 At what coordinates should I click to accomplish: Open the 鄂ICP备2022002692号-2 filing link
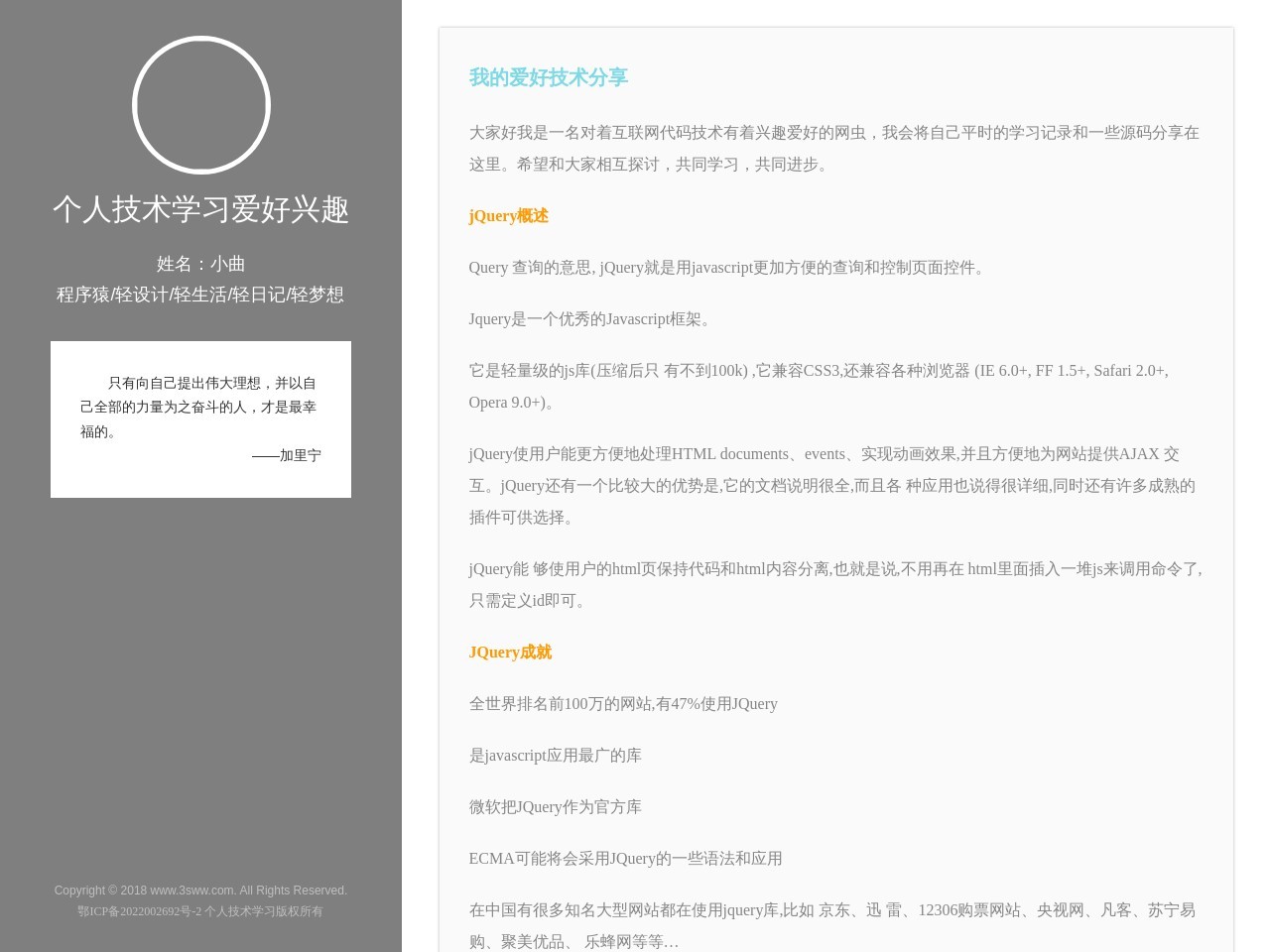(x=139, y=911)
